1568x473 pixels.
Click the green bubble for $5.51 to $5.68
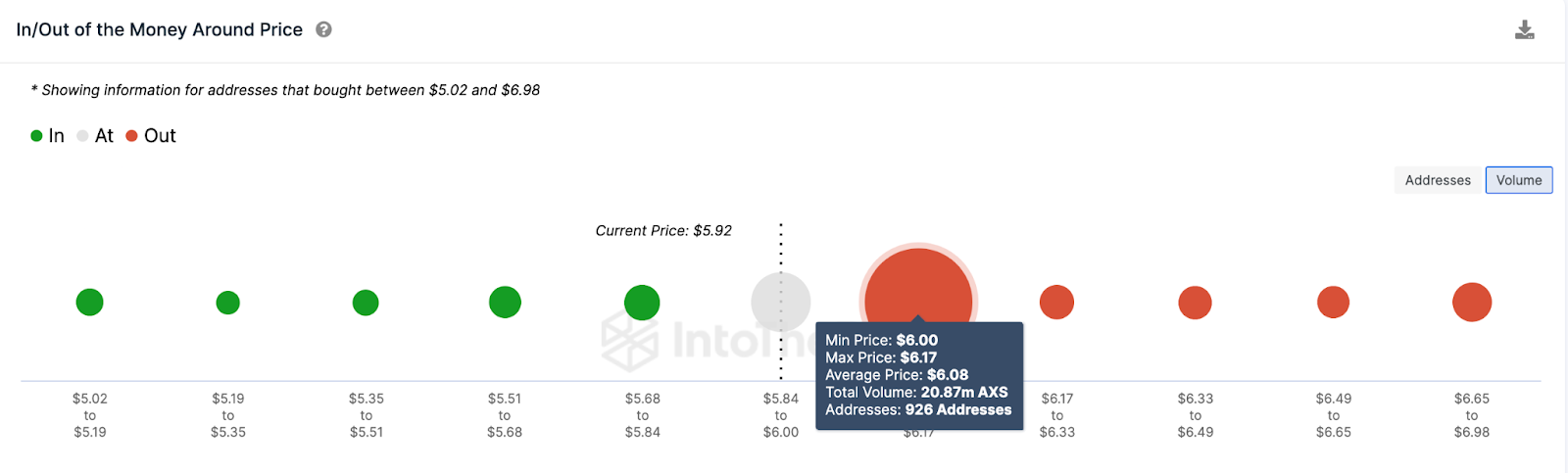[x=505, y=303]
